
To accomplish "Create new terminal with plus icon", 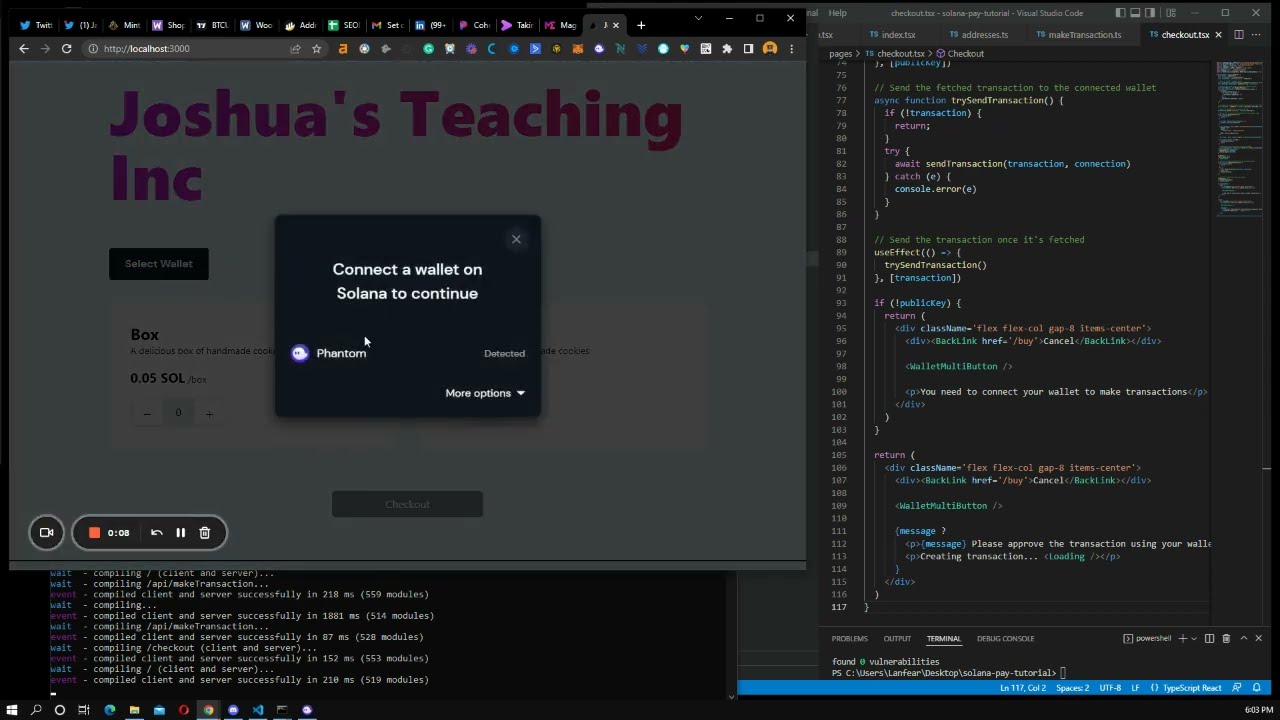I will pos(1182,639).
